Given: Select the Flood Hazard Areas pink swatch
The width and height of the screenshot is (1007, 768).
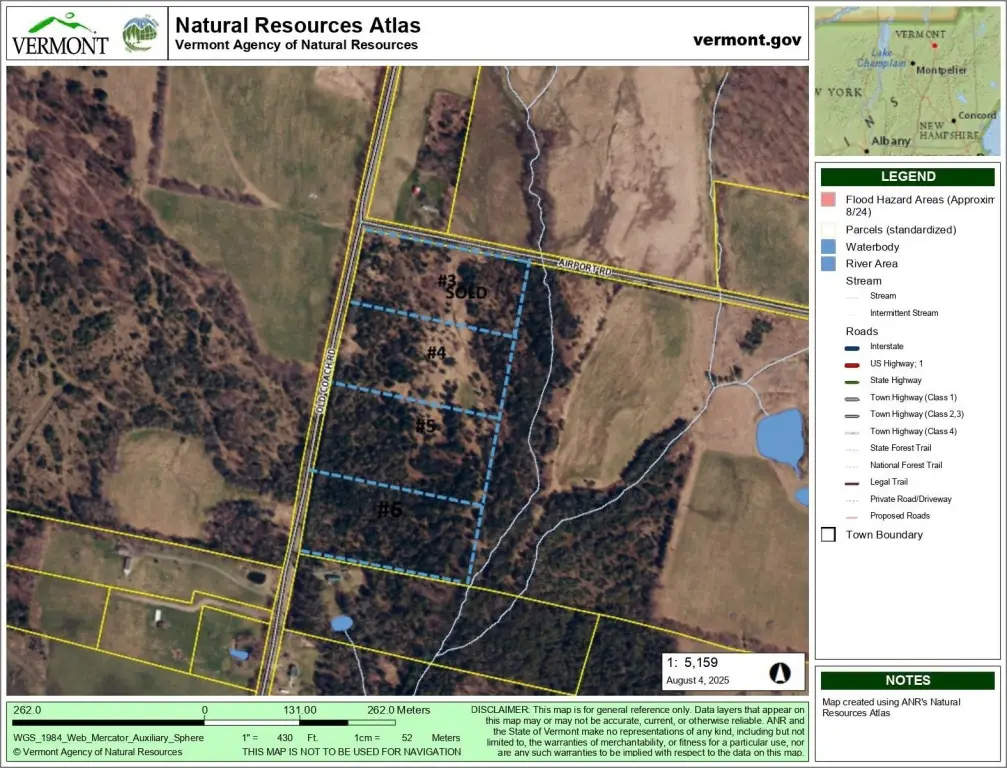Looking at the screenshot, I should point(828,200).
